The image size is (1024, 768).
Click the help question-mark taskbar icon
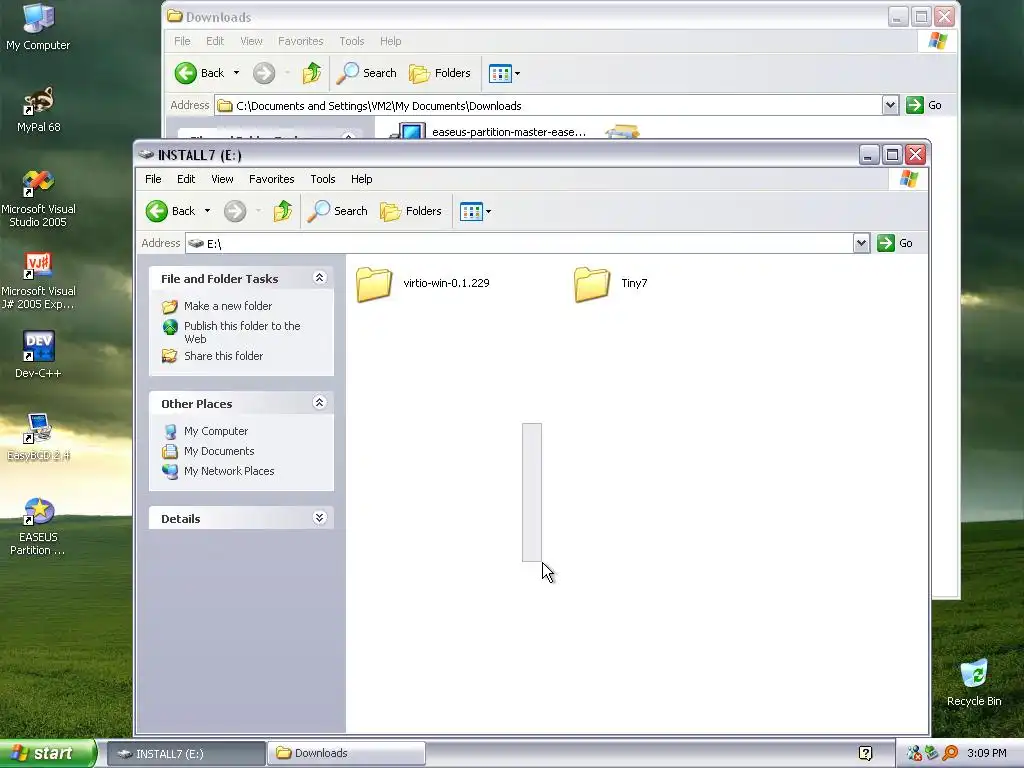[x=865, y=753]
